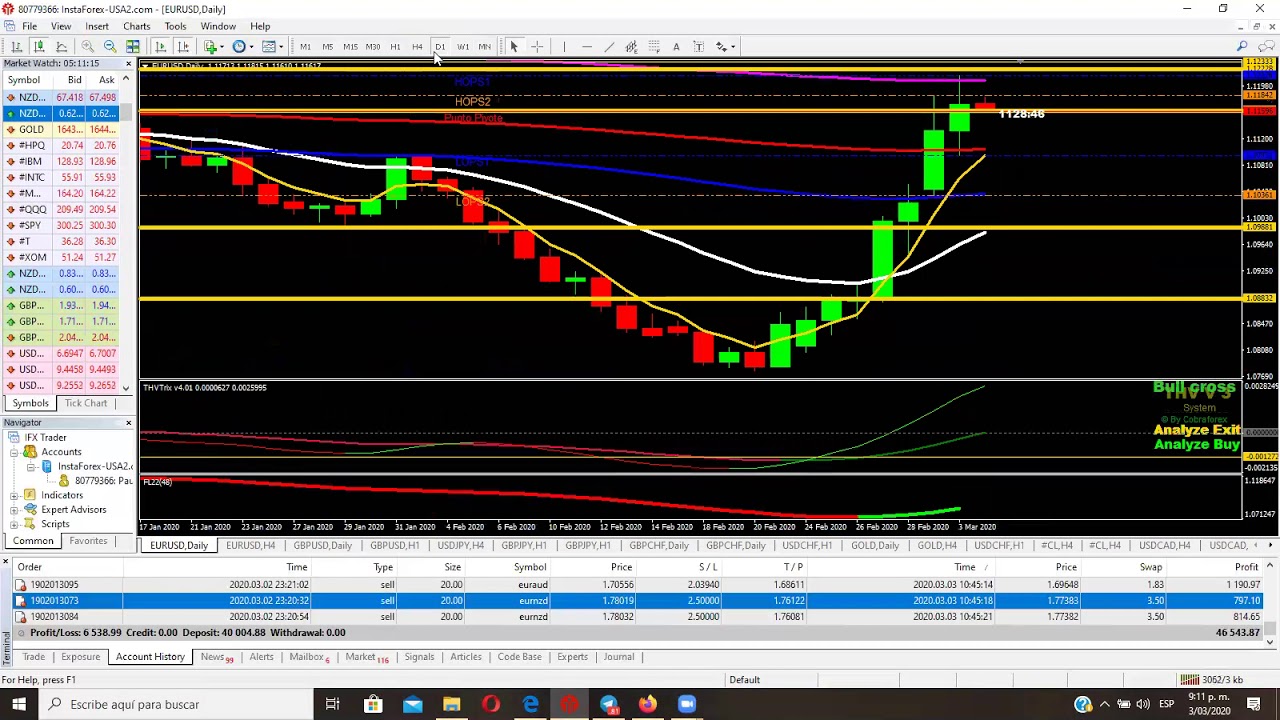Toggle the auto scroll chart icon
The width and height of the screenshot is (1280, 720).
(160, 46)
